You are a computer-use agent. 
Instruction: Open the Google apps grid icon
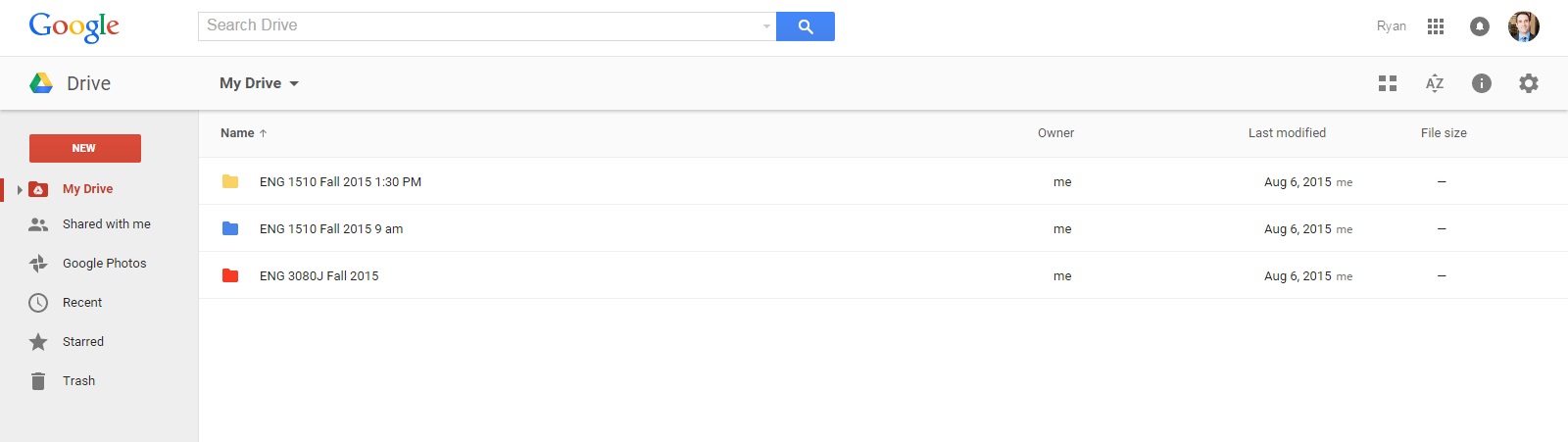pos(1436,26)
